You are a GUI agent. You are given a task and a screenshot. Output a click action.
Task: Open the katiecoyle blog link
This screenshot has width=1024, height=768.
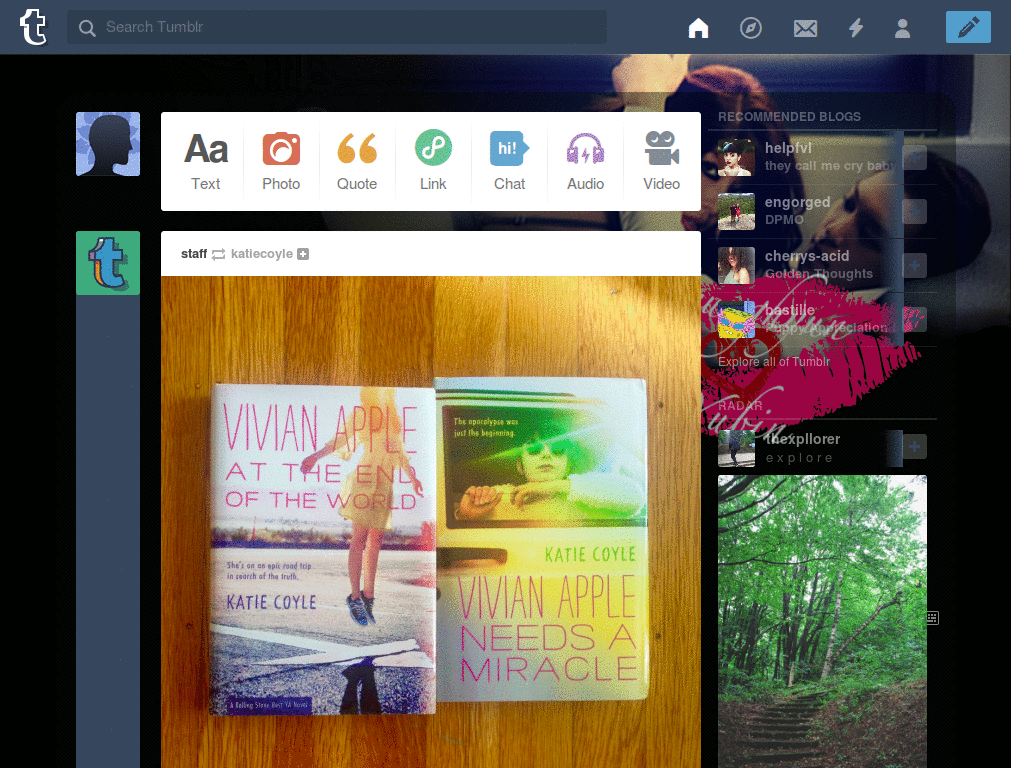point(262,253)
